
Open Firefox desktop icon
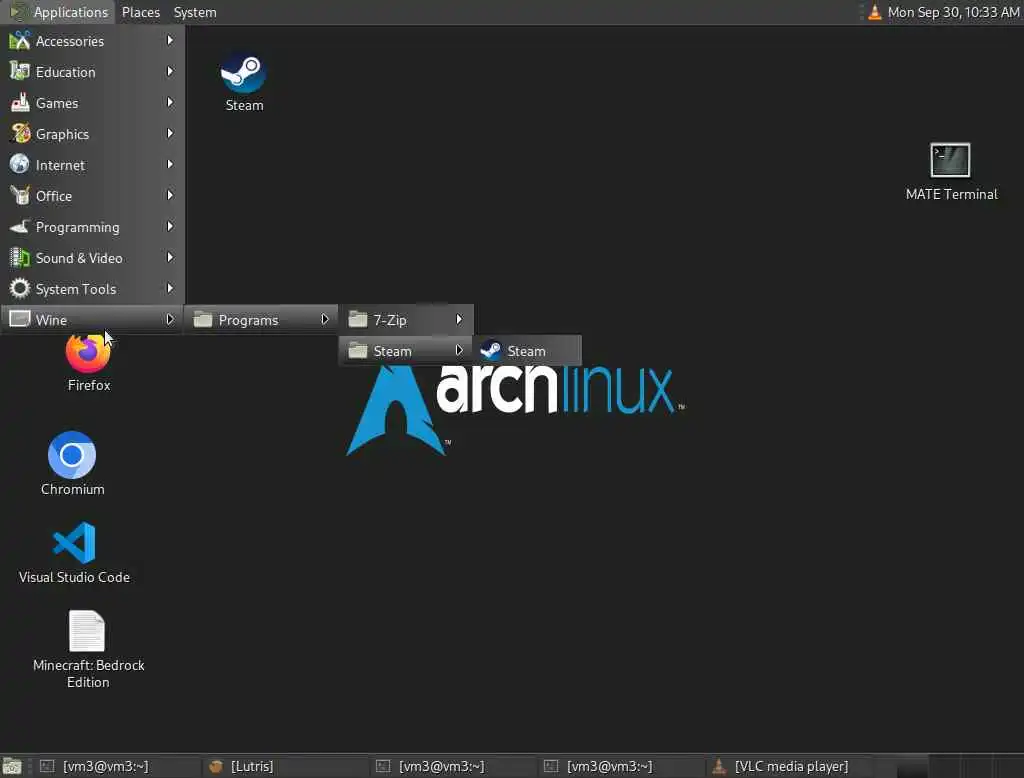point(88,353)
